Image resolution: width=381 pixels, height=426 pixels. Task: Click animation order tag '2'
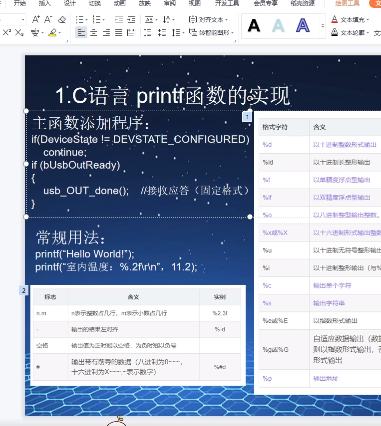(24, 291)
